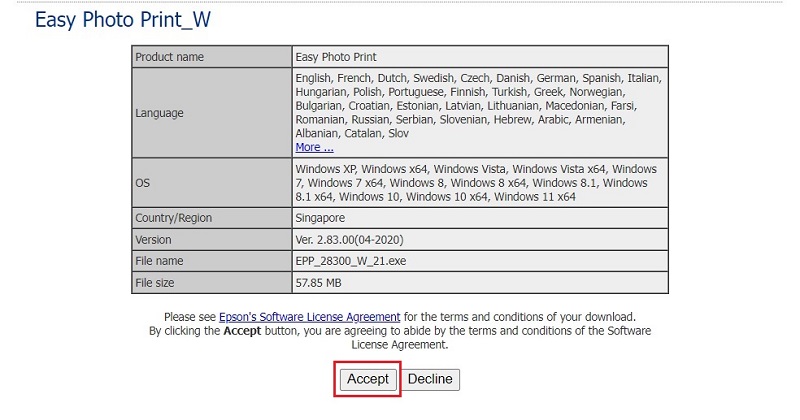The image size is (800, 420).
Task: Click the Decline button
Action: [x=430, y=379]
